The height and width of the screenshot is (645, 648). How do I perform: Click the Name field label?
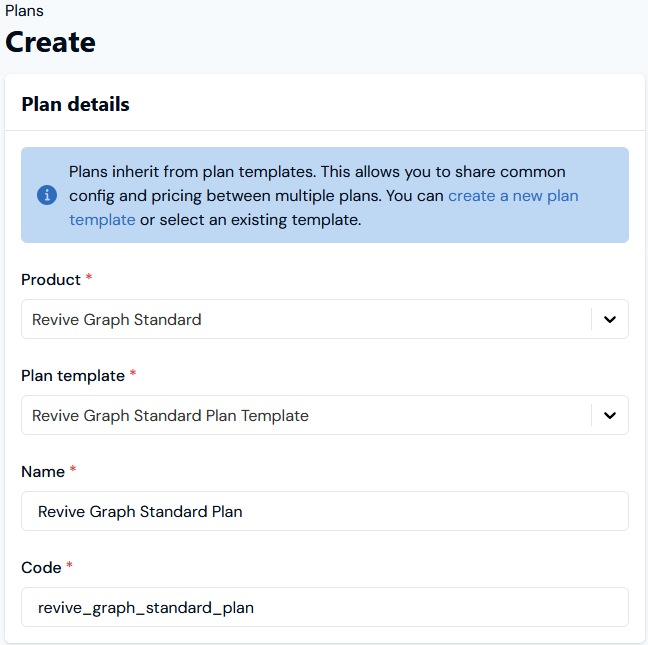43,472
